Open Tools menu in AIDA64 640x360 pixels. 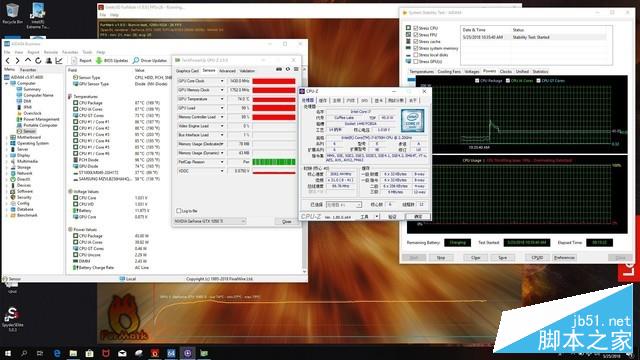pos(87,52)
